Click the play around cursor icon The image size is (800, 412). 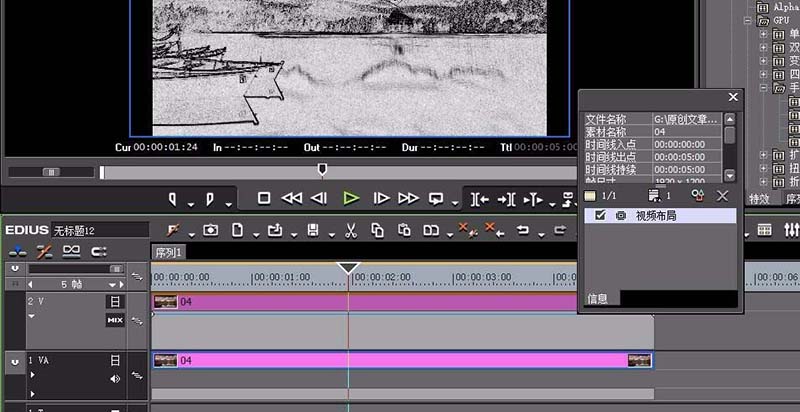[x=533, y=199]
